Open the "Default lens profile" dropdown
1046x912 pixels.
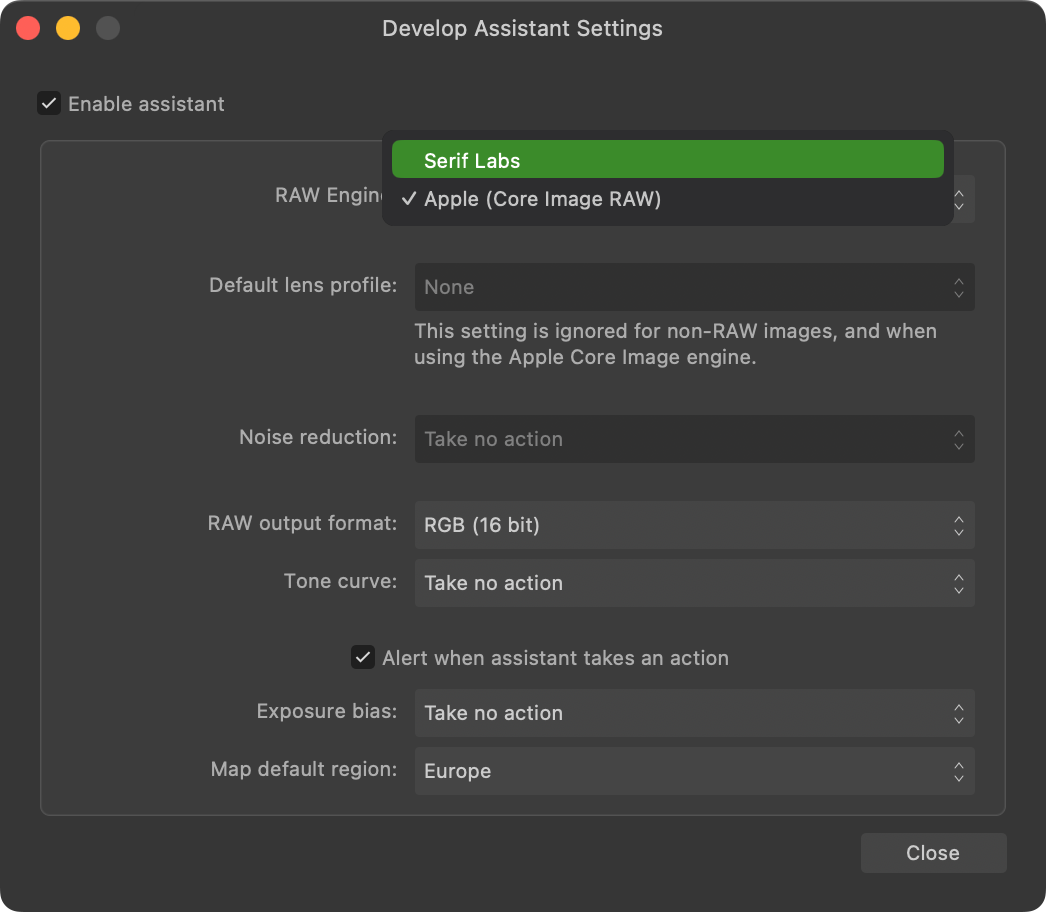point(694,287)
